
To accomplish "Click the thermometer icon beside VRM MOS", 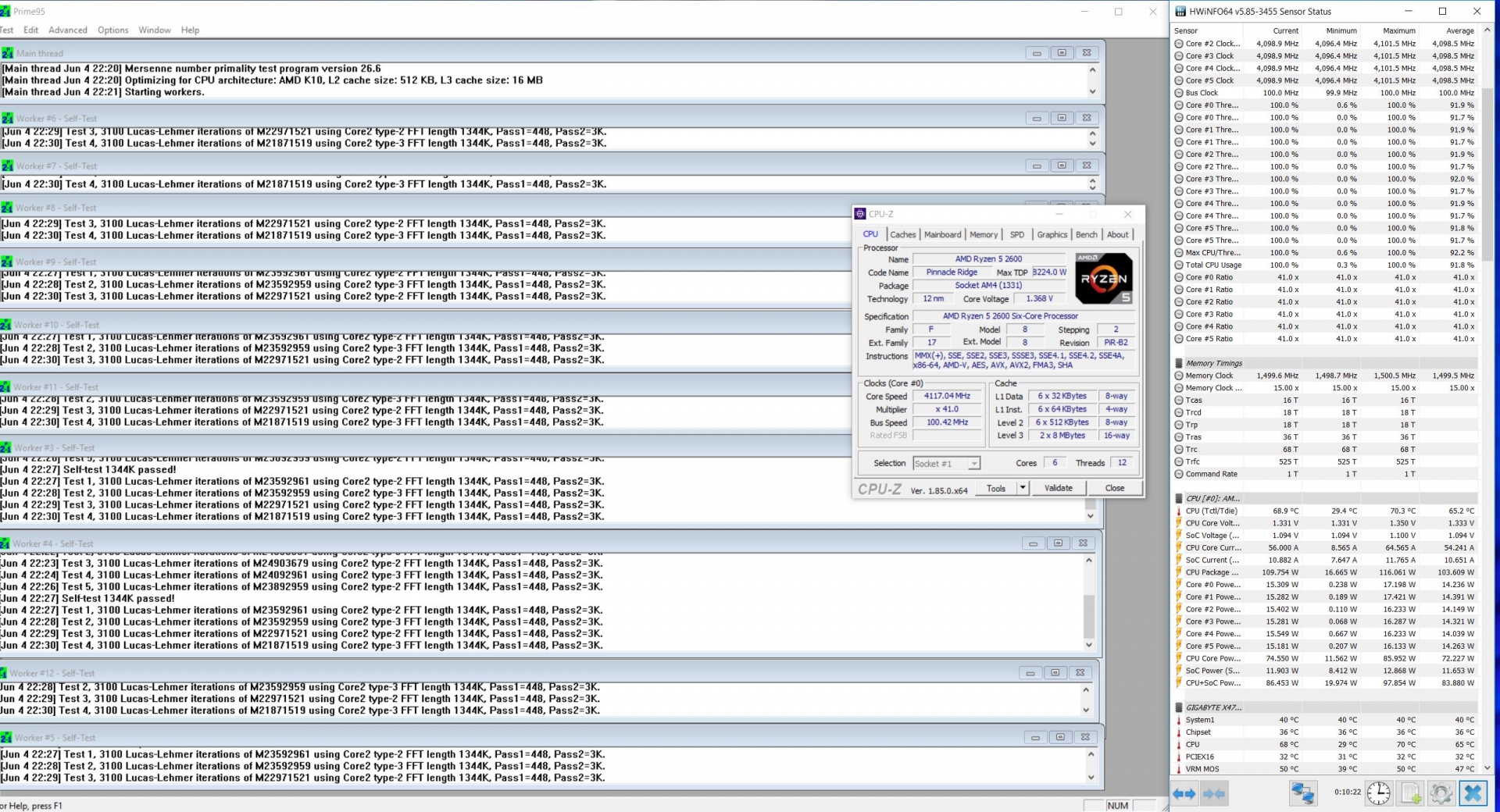I will (1179, 769).
